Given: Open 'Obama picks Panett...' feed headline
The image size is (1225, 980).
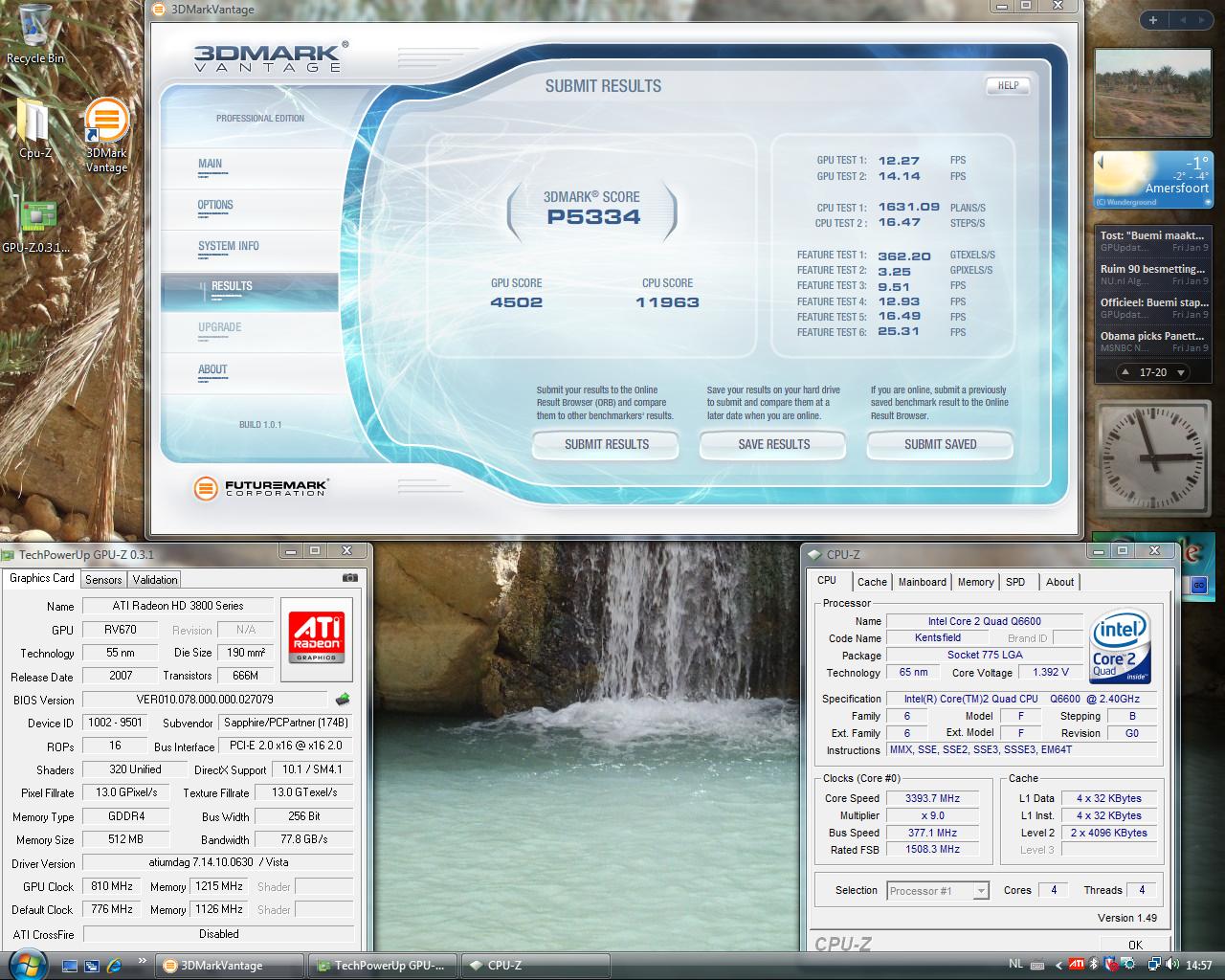Looking at the screenshot, I should (x=1152, y=341).
